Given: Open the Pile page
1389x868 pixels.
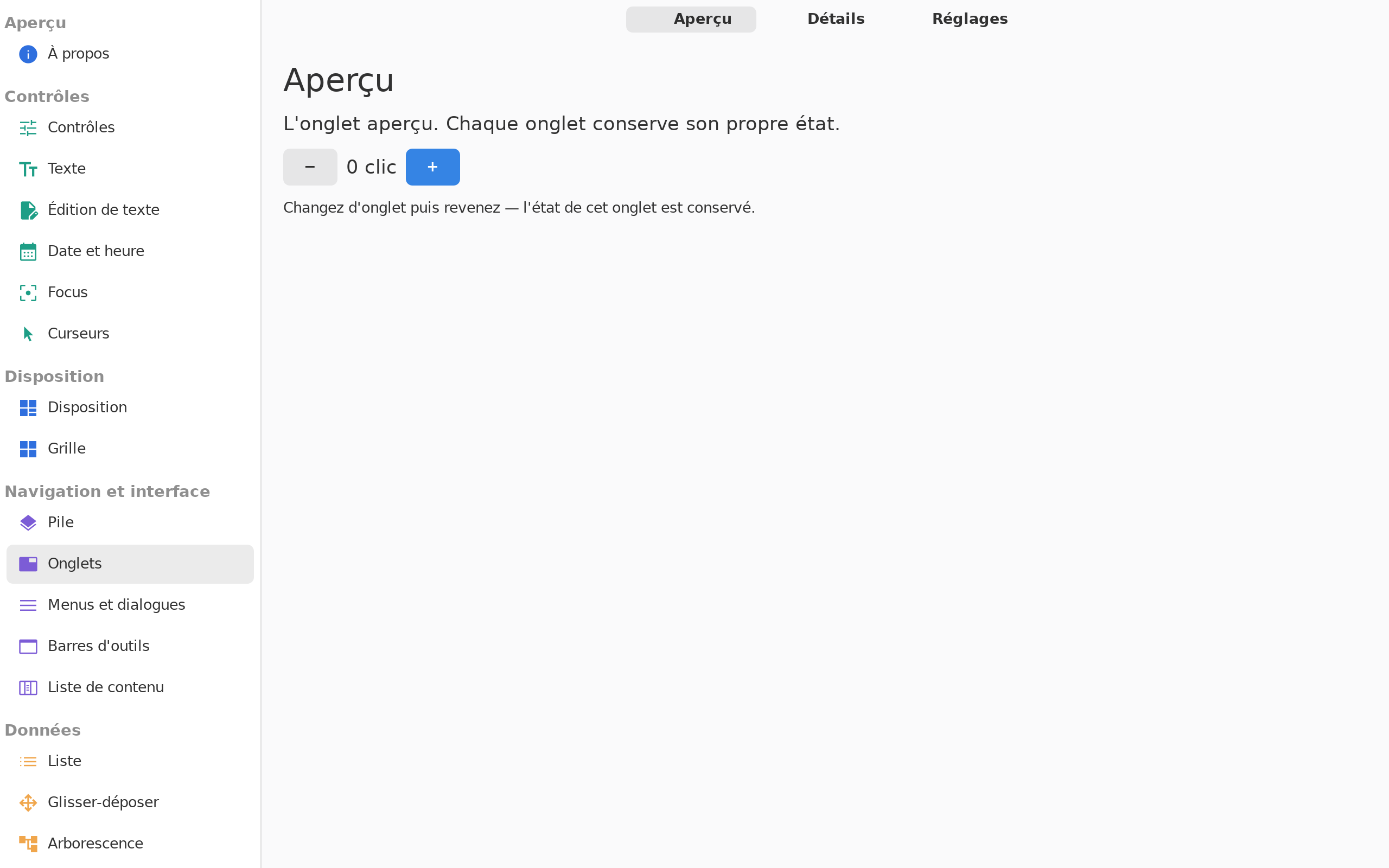Looking at the screenshot, I should (x=130, y=522).
